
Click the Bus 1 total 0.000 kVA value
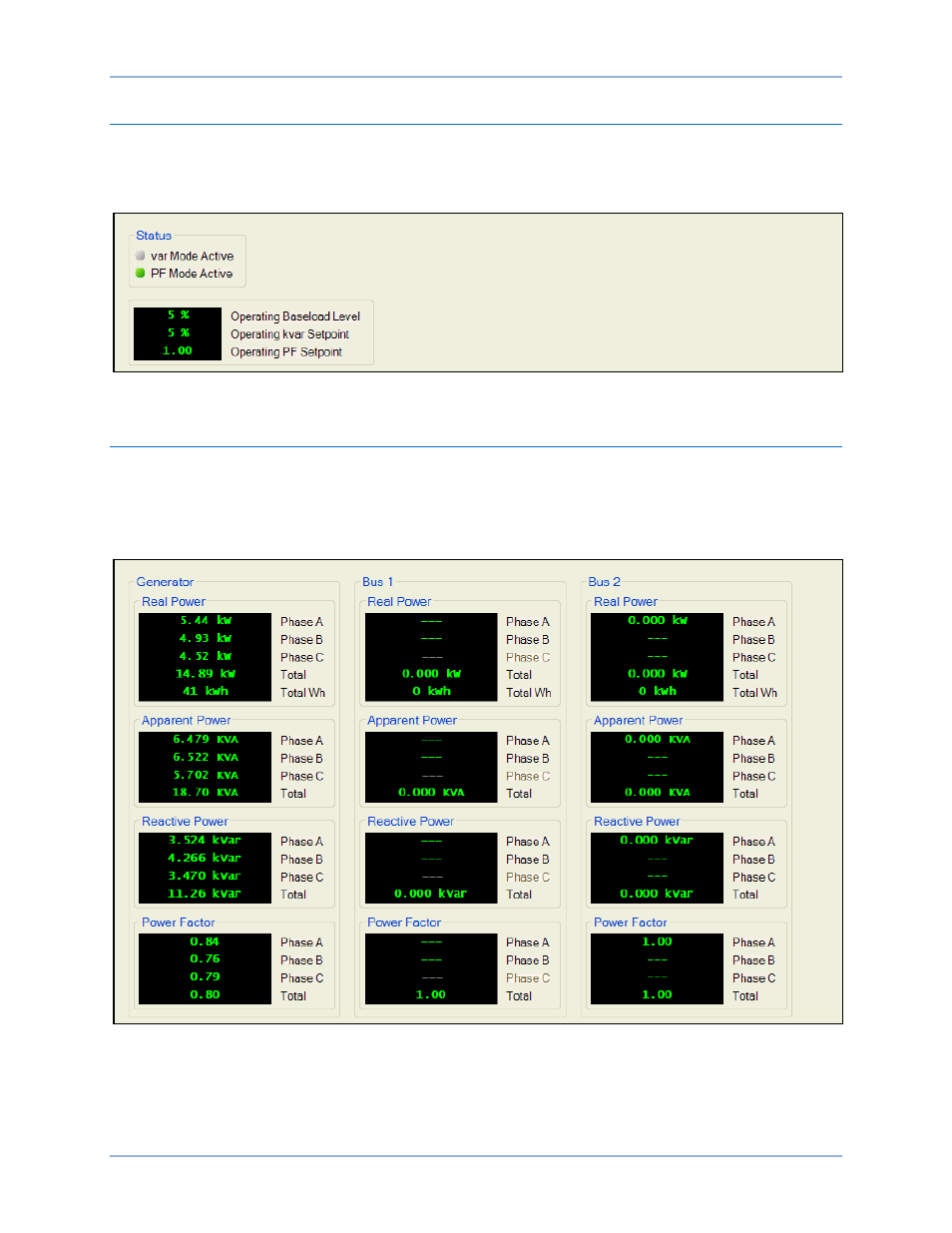point(431,793)
